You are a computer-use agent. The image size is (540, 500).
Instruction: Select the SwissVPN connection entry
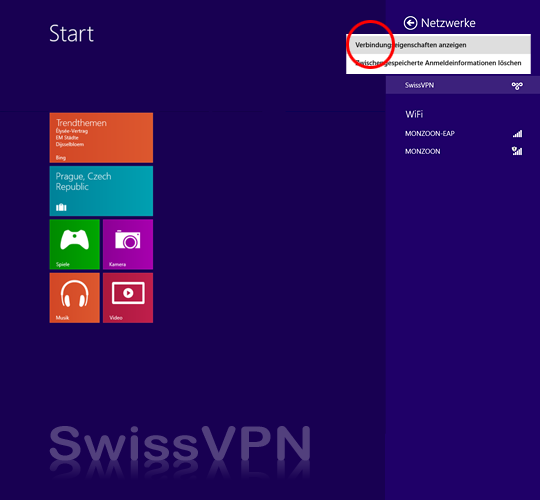(463, 85)
